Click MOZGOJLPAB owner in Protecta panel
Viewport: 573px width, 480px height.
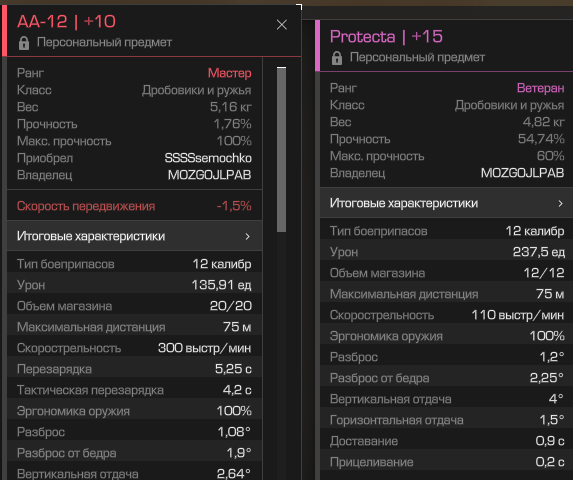tap(522, 173)
